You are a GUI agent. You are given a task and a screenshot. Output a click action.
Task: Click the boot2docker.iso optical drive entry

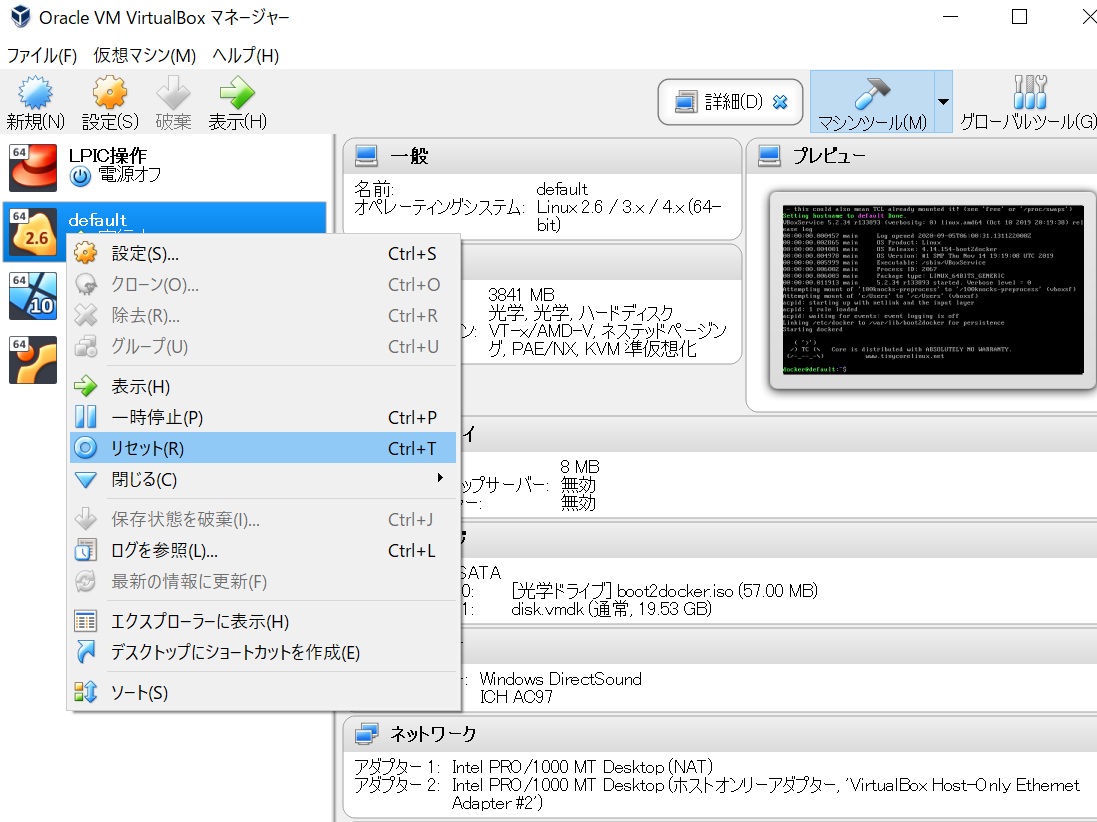pos(665,591)
